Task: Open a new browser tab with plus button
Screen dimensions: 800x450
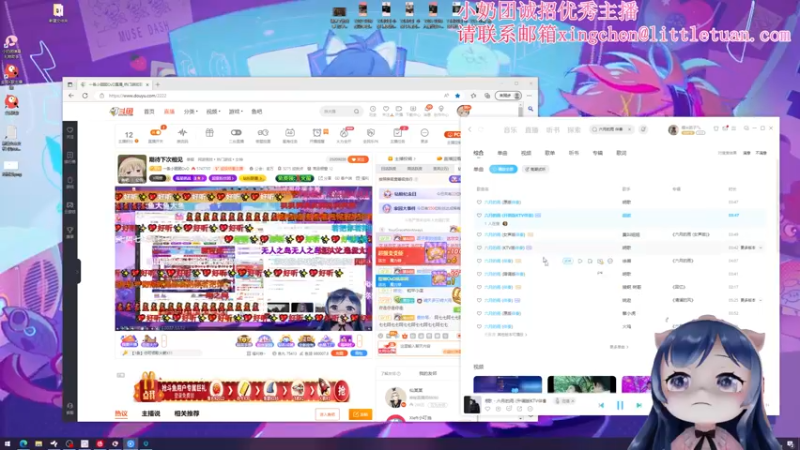Action: (x=158, y=84)
